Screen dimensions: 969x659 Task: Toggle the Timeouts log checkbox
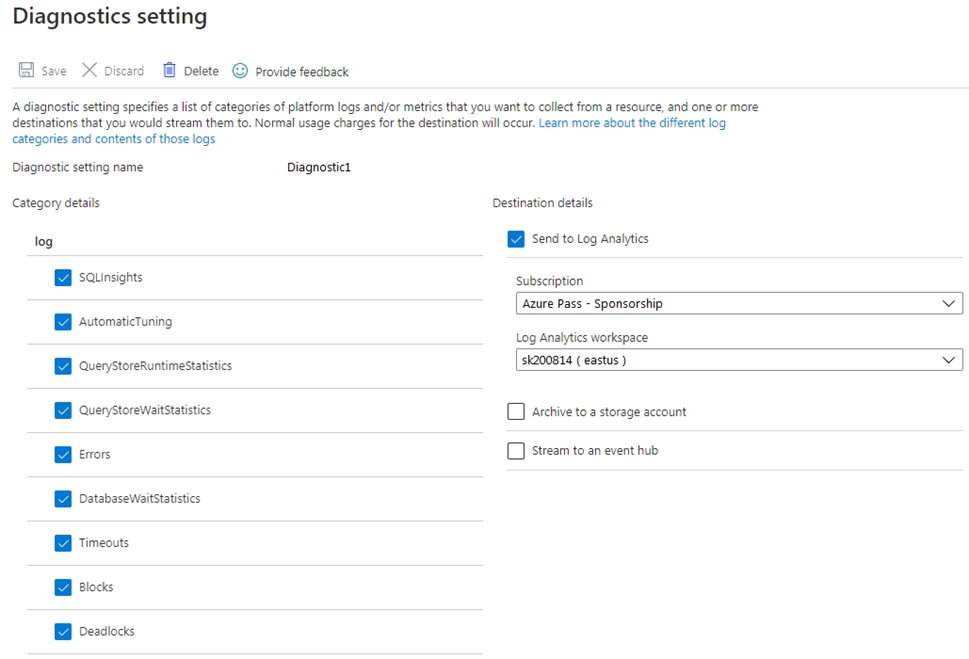(63, 543)
